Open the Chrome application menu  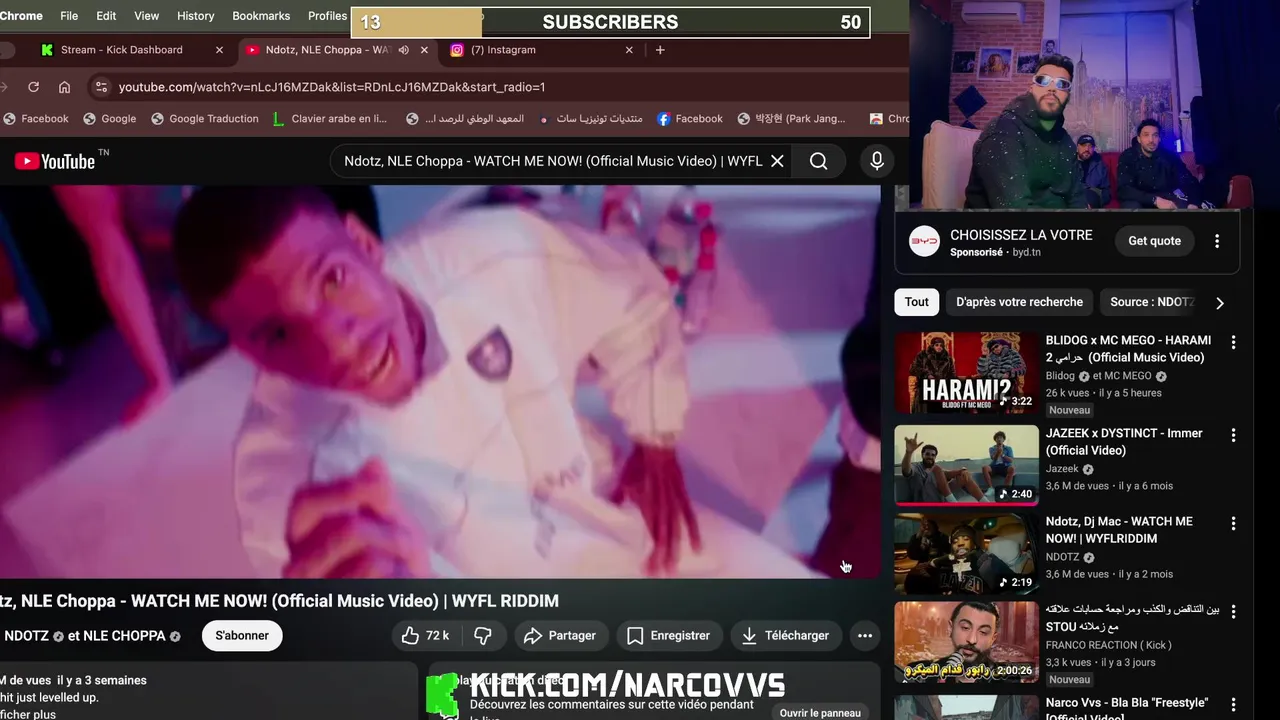[22, 16]
